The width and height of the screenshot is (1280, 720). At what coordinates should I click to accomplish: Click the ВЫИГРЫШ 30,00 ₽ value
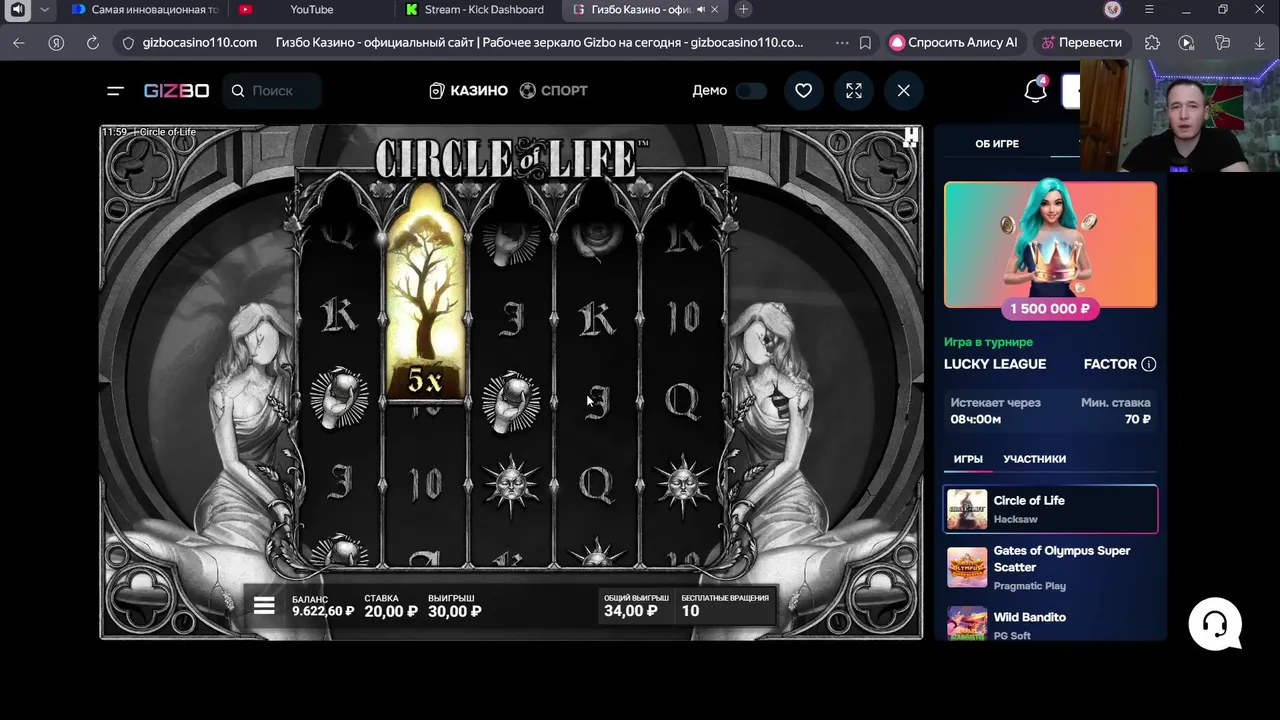click(x=454, y=611)
